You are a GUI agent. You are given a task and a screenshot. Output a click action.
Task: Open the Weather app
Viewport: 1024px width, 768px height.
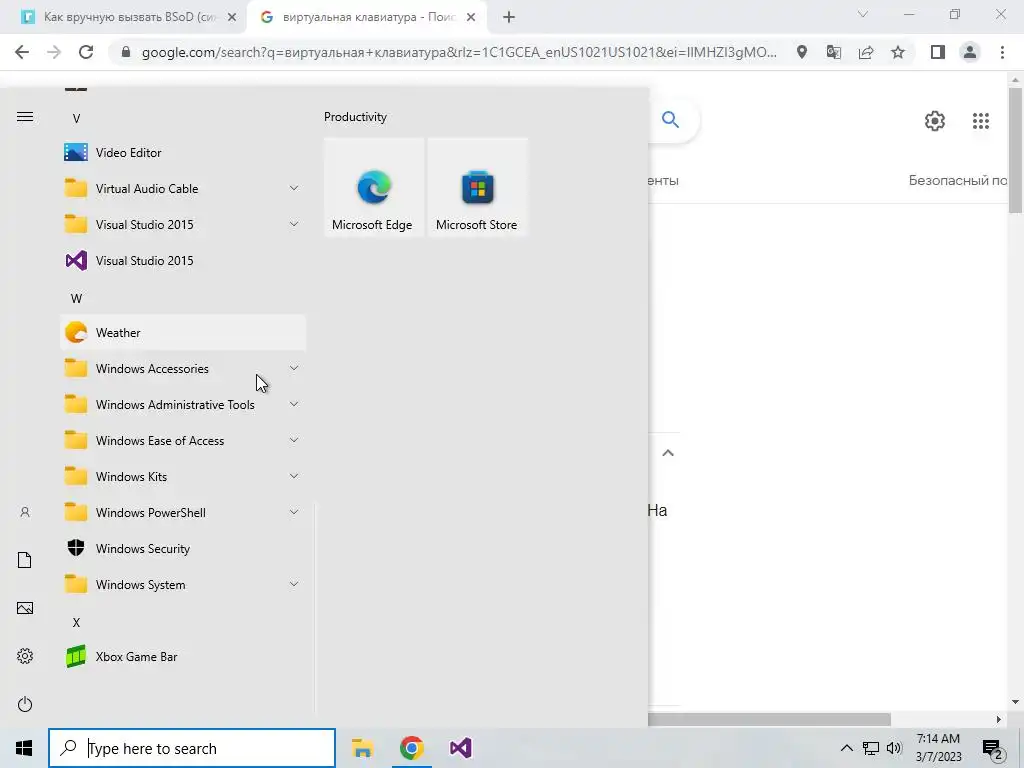tap(183, 332)
